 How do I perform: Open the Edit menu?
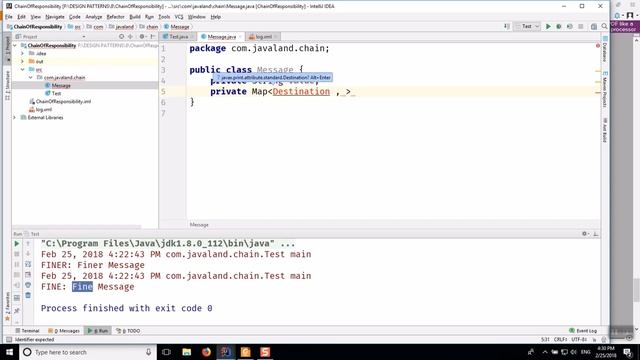click(x=21, y=17)
